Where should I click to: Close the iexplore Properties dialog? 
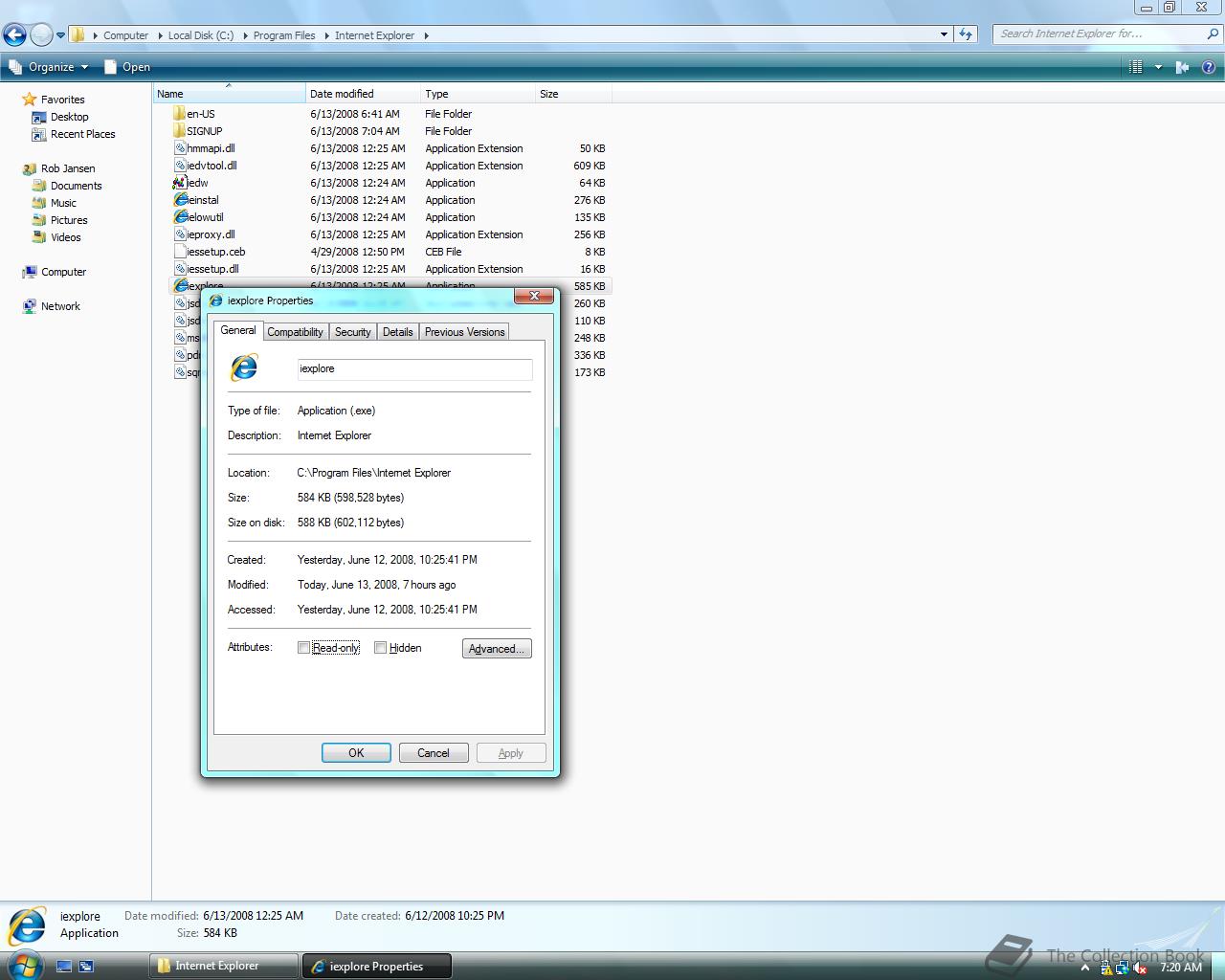click(534, 296)
